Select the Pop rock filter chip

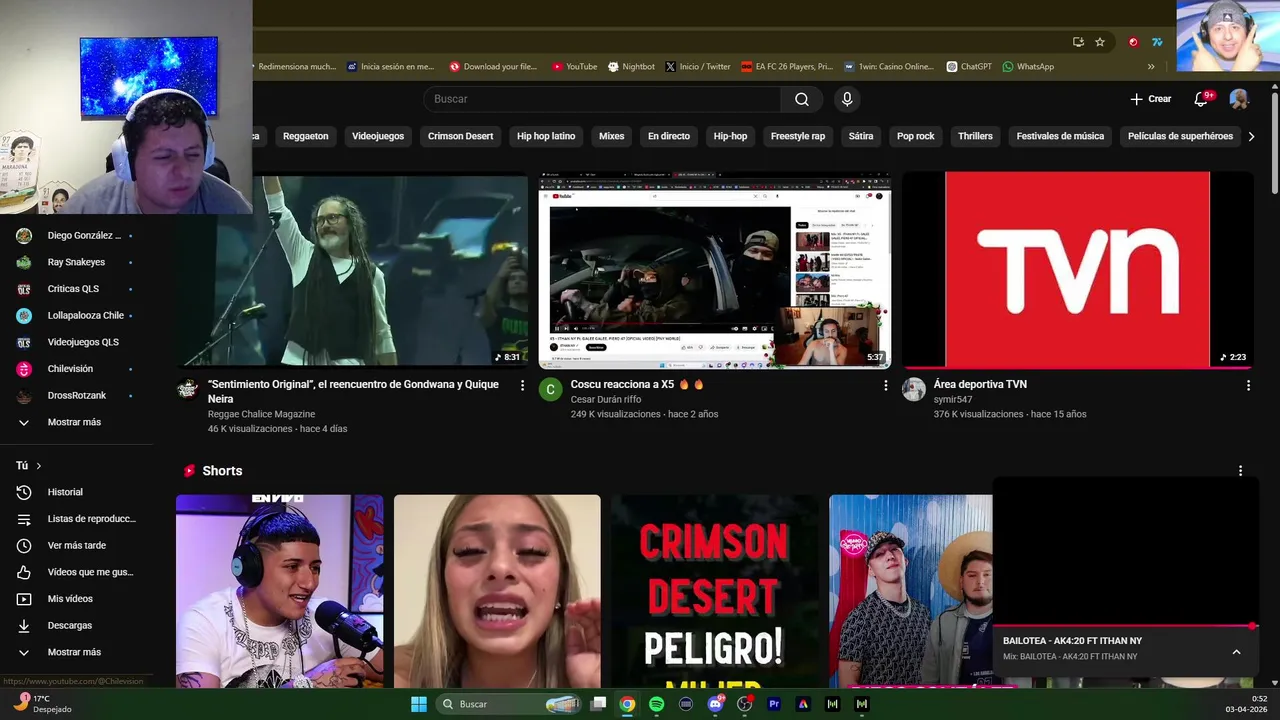(x=915, y=136)
